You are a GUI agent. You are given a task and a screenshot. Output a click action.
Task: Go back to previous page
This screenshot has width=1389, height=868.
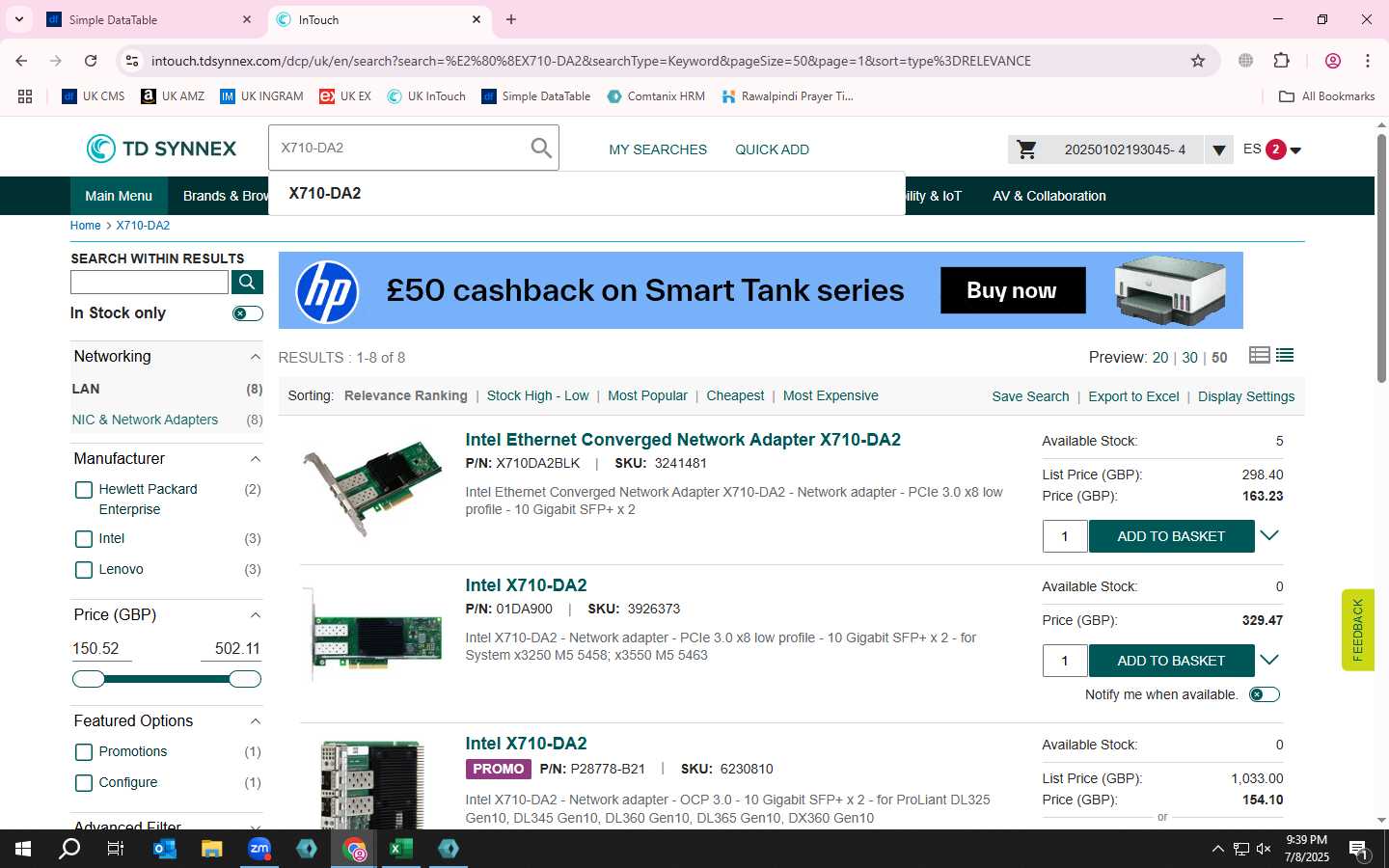click(x=21, y=61)
